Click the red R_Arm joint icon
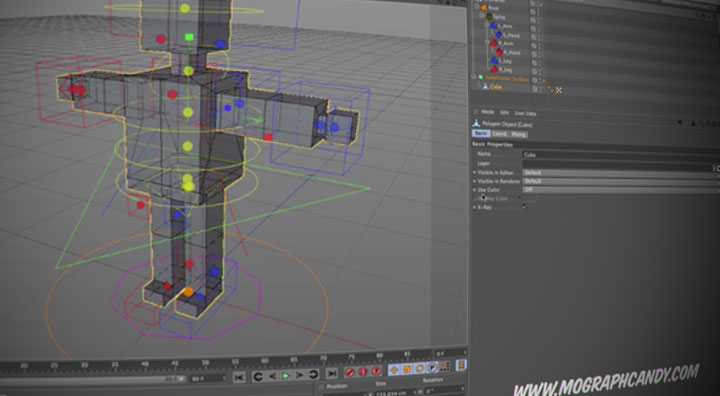720x396 pixels. click(x=494, y=43)
